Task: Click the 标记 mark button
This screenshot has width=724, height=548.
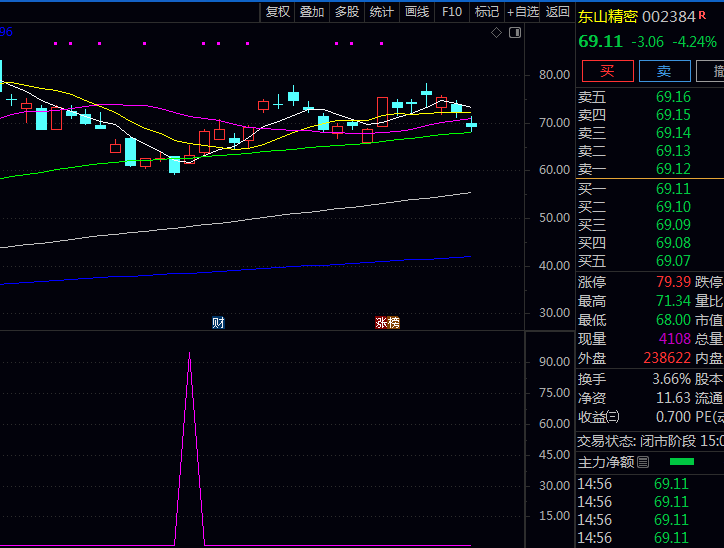Action: pos(487,11)
